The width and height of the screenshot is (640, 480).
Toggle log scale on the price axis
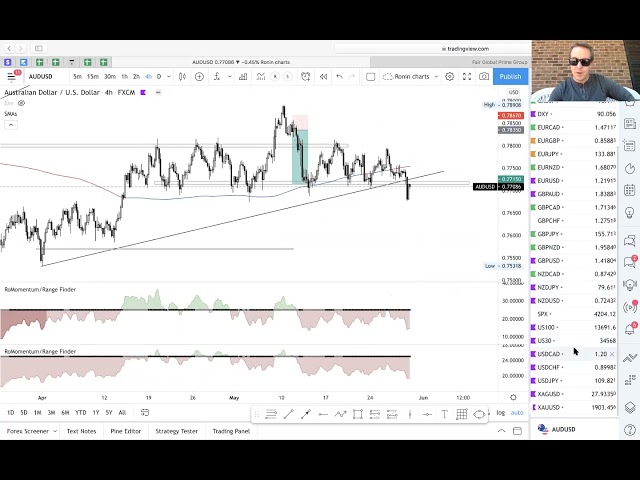click(501, 413)
